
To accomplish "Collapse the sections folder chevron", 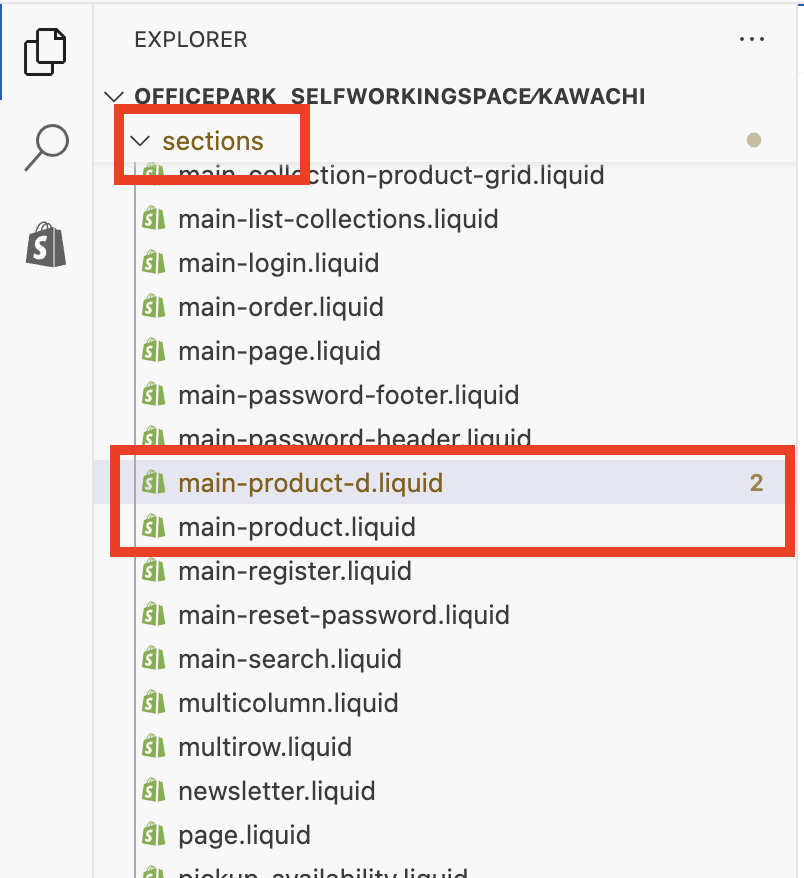I will (x=141, y=141).
